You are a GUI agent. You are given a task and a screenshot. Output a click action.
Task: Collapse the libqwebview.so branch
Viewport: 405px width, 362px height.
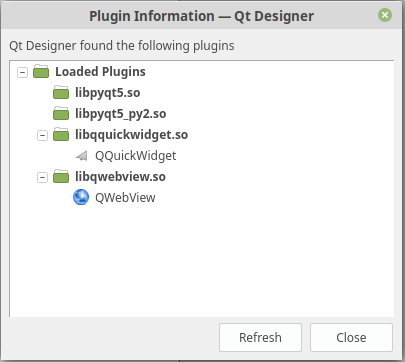coord(42,177)
